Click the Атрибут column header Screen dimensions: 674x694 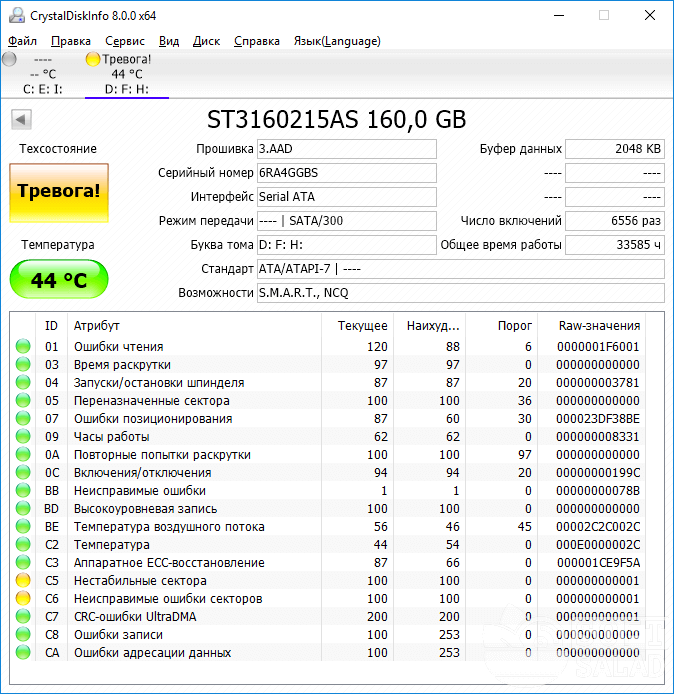click(x=194, y=326)
